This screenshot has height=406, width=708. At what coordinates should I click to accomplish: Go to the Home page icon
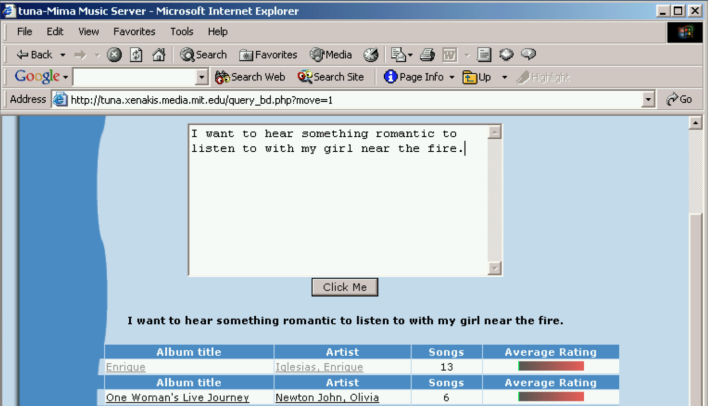click(158, 55)
